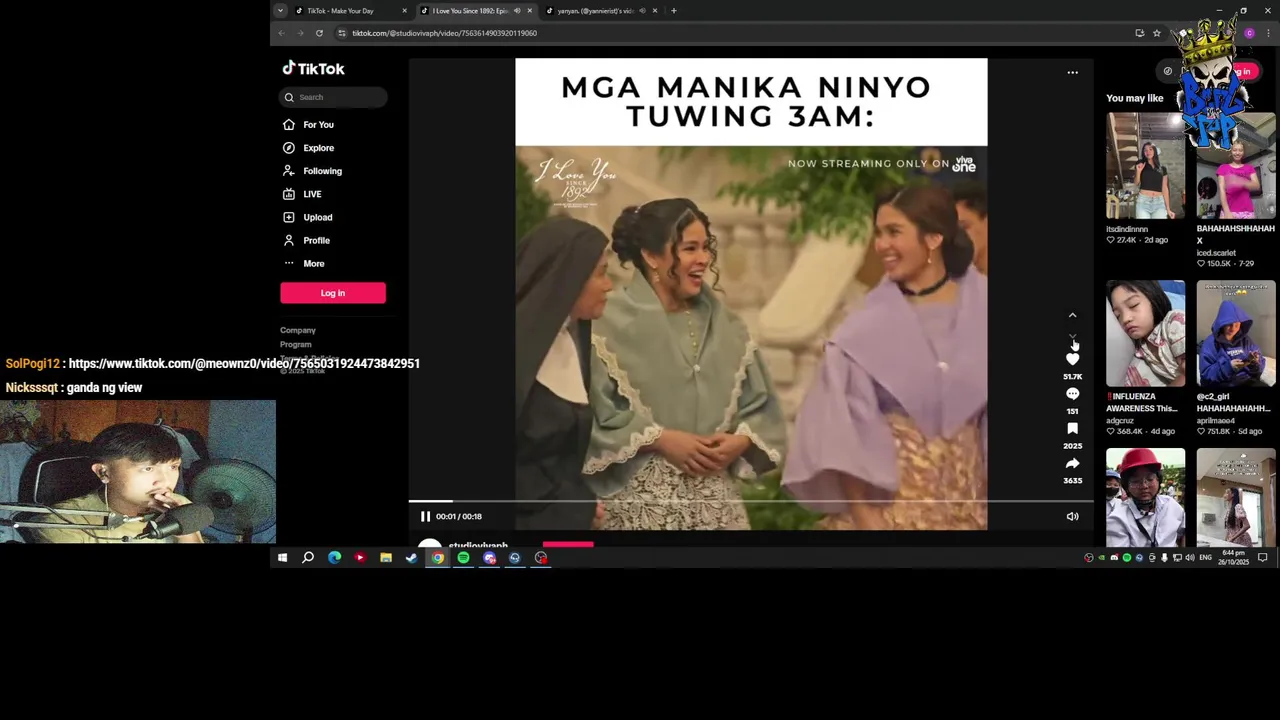
Task: Open red helmet video thumbnail
Action: tap(1145, 497)
